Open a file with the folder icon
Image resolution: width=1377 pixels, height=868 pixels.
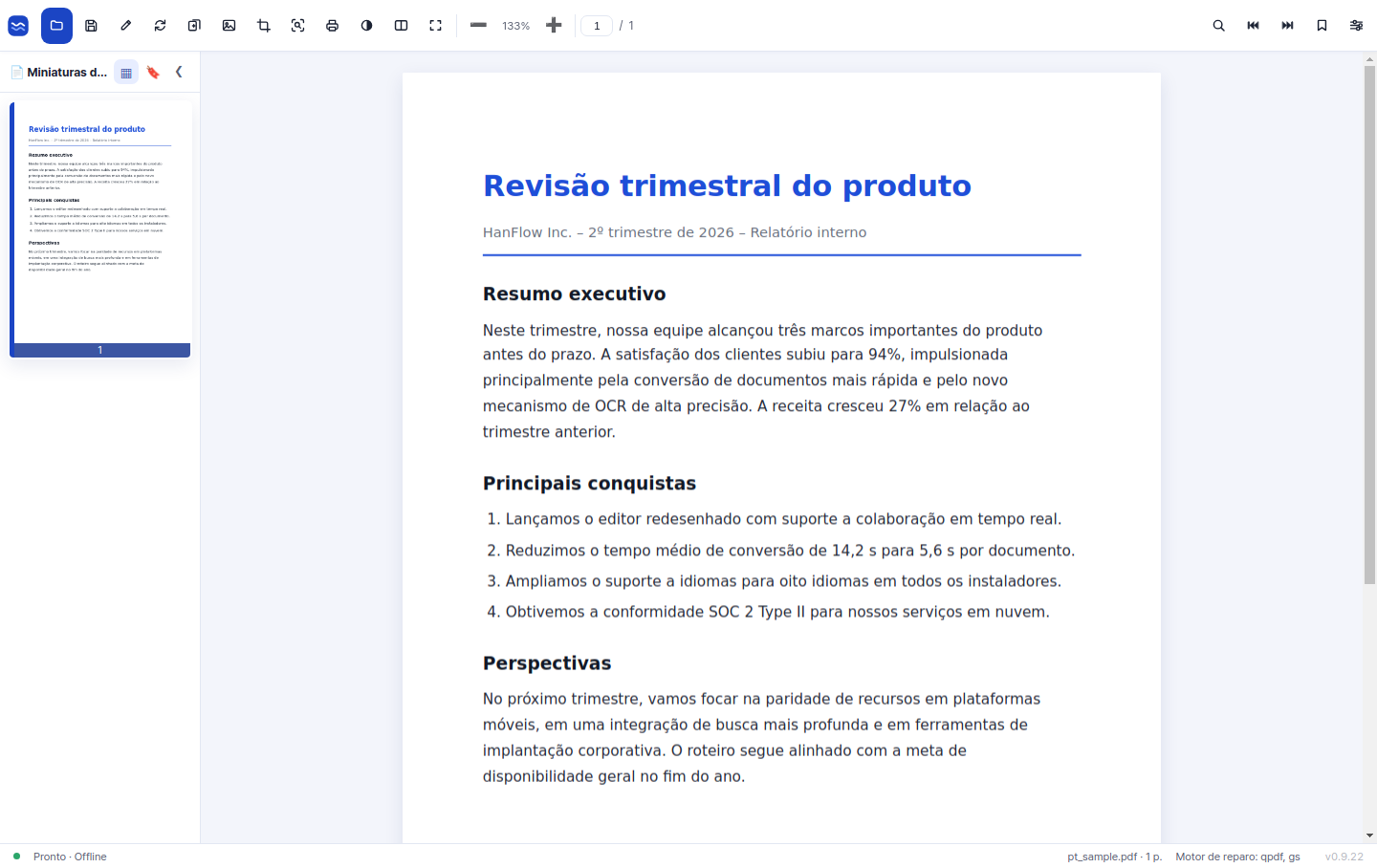tap(56, 26)
